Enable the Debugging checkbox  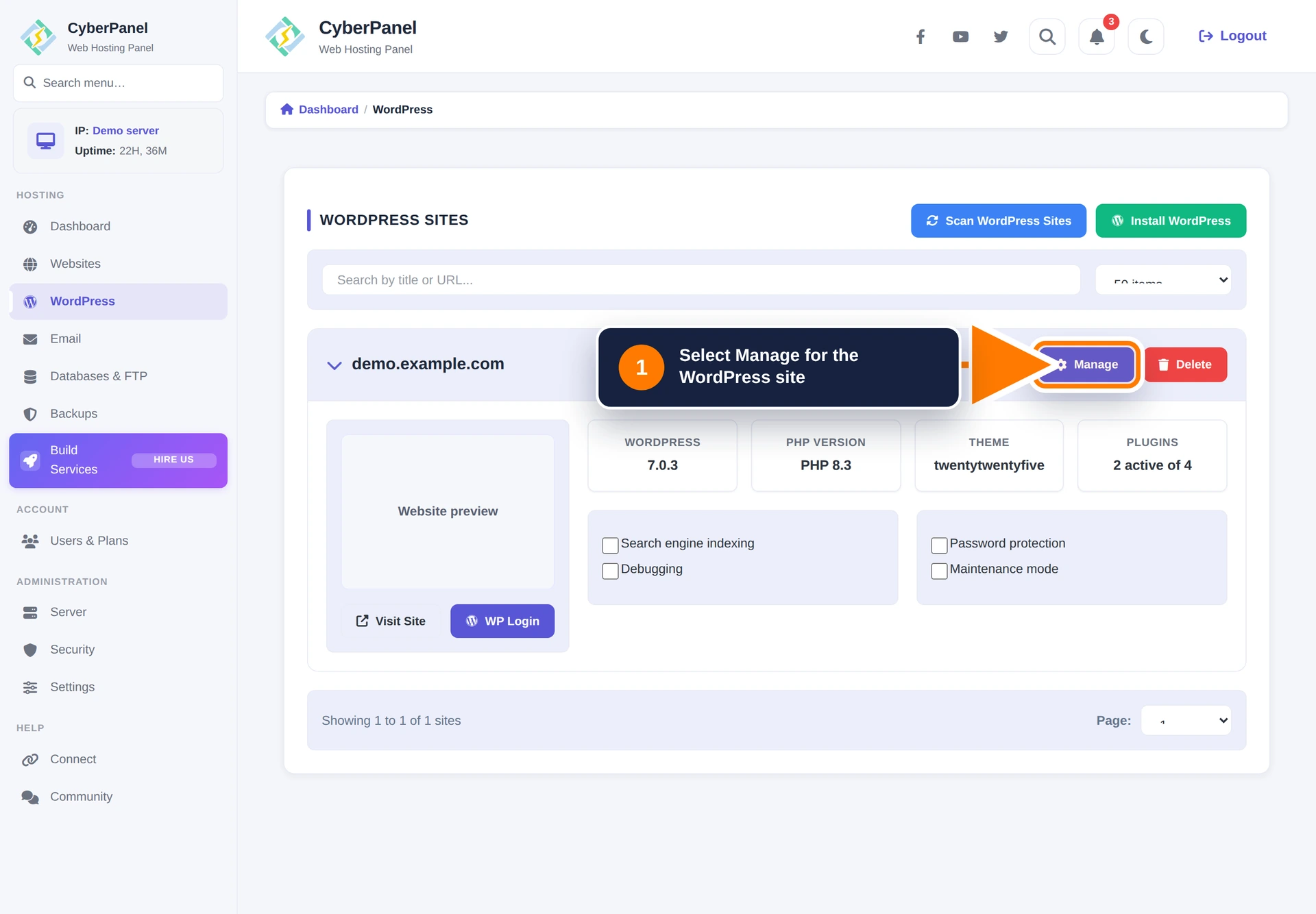tap(610, 571)
